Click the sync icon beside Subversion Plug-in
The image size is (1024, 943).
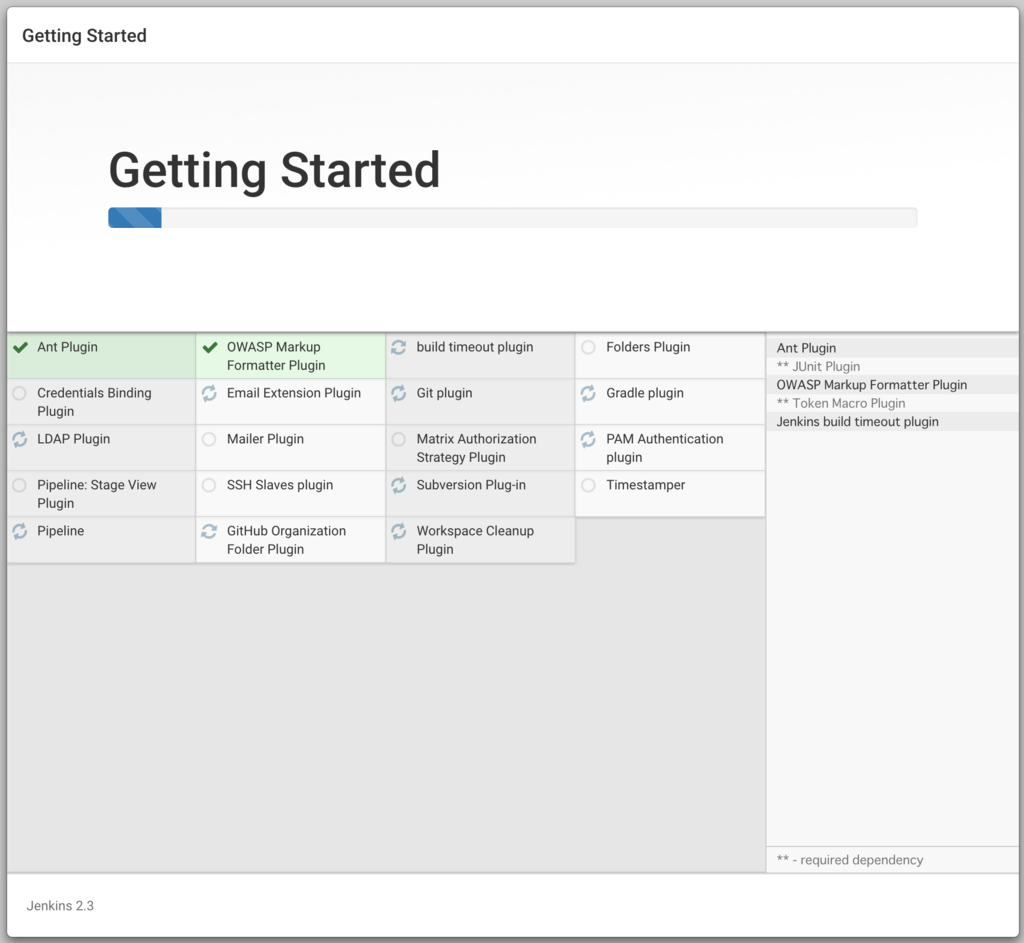(x=398, y=485)
